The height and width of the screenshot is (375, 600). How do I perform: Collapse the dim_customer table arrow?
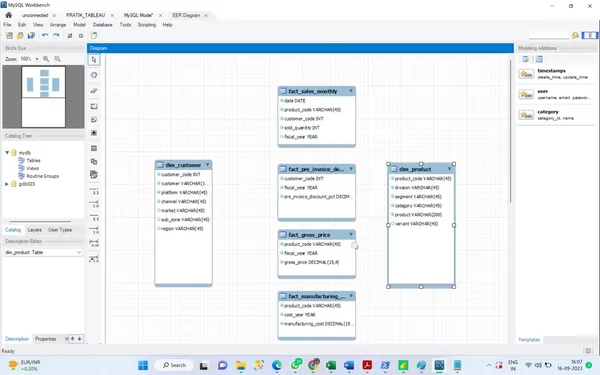pyautogui.click(x=207, y=165)
